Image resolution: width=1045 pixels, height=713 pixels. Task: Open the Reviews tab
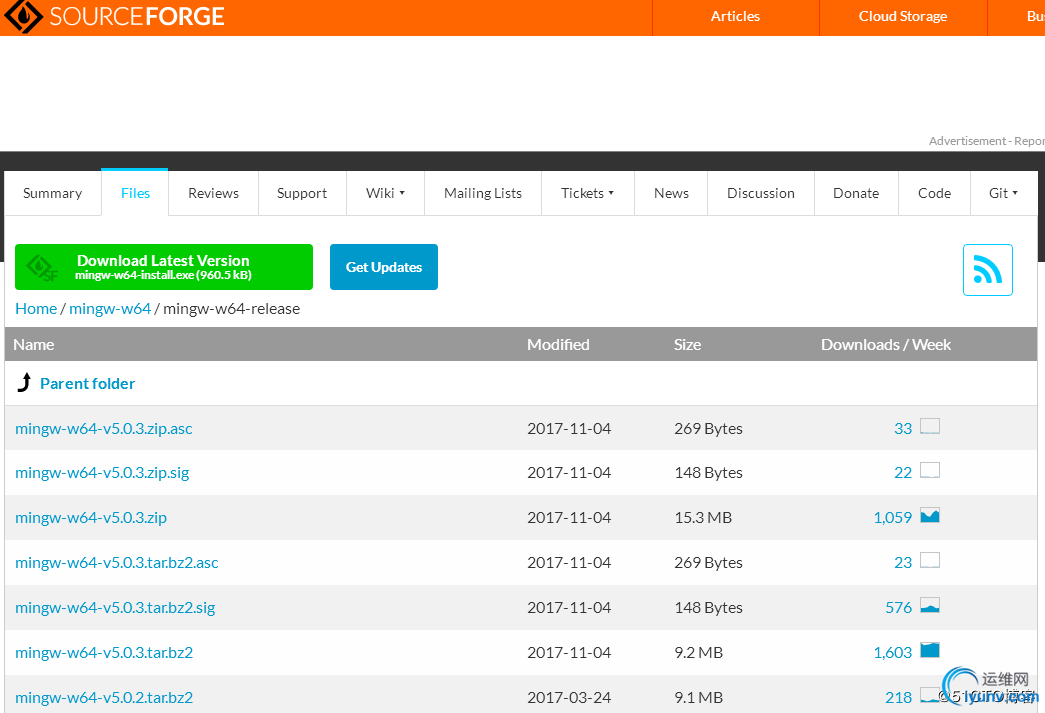(x=213, y=193)
